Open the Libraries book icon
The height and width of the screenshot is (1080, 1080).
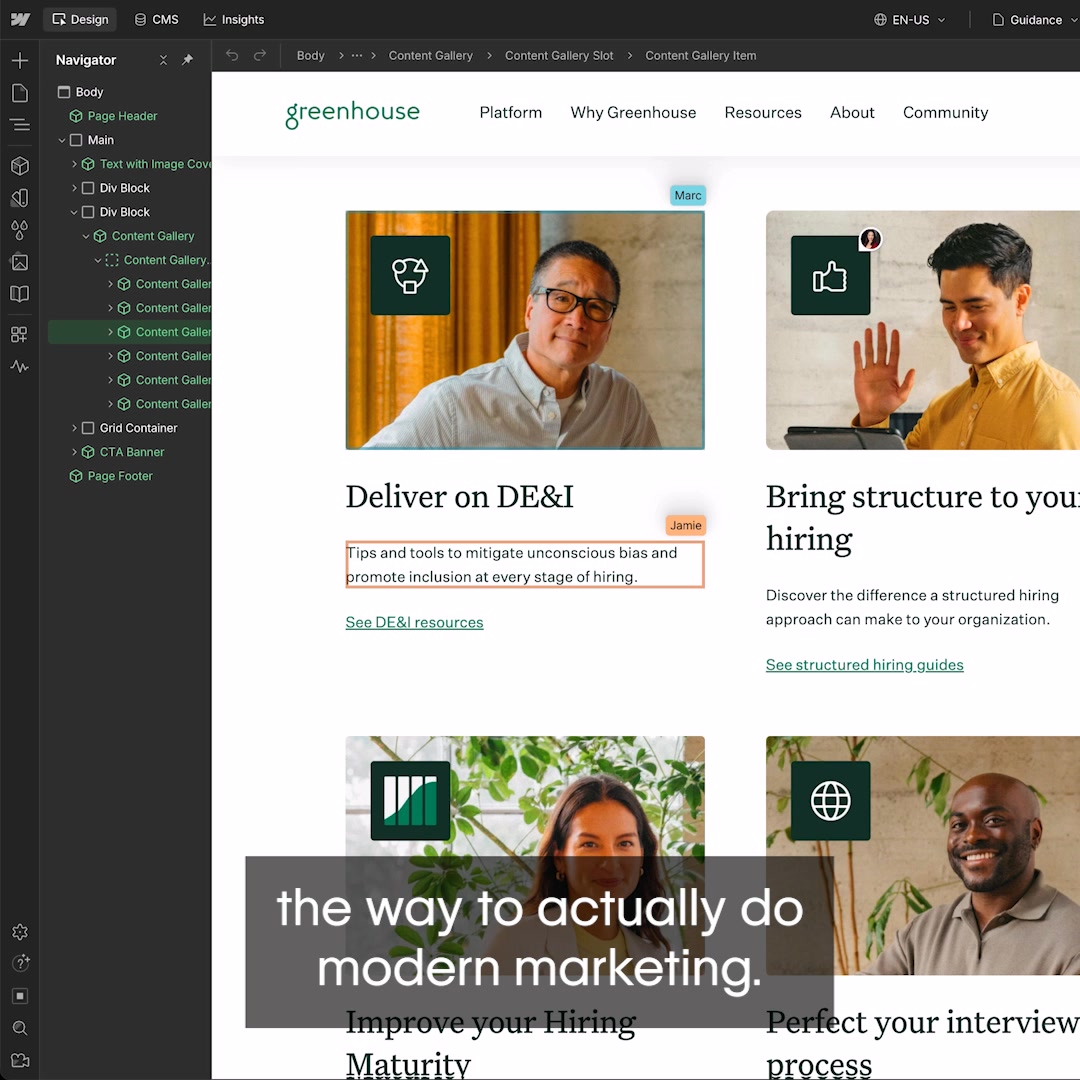pos(20,294)
